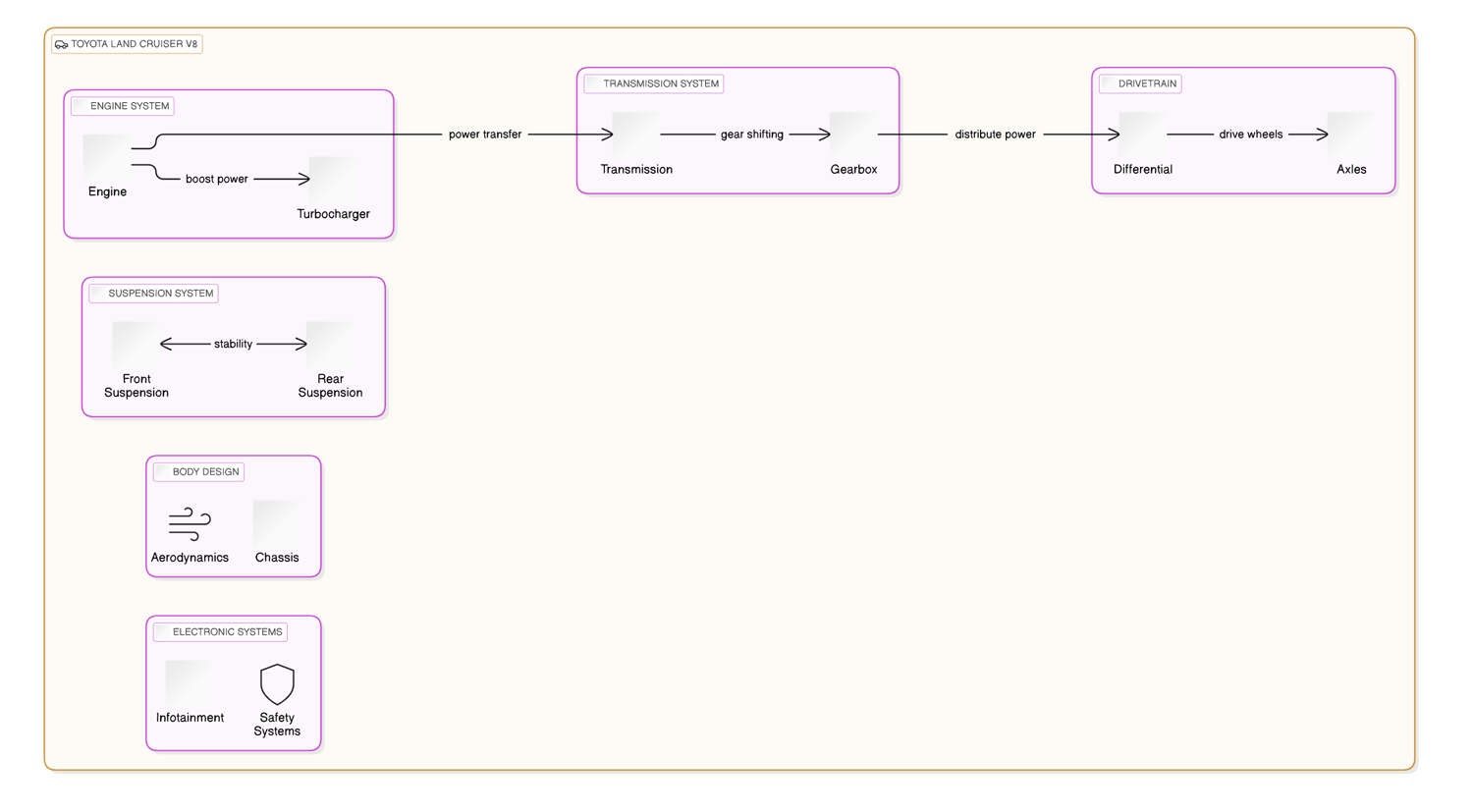The height and width of the screenshot is (812, 1473).
Task: Click the Rear Suspension text label
Action: coord(330,386)
